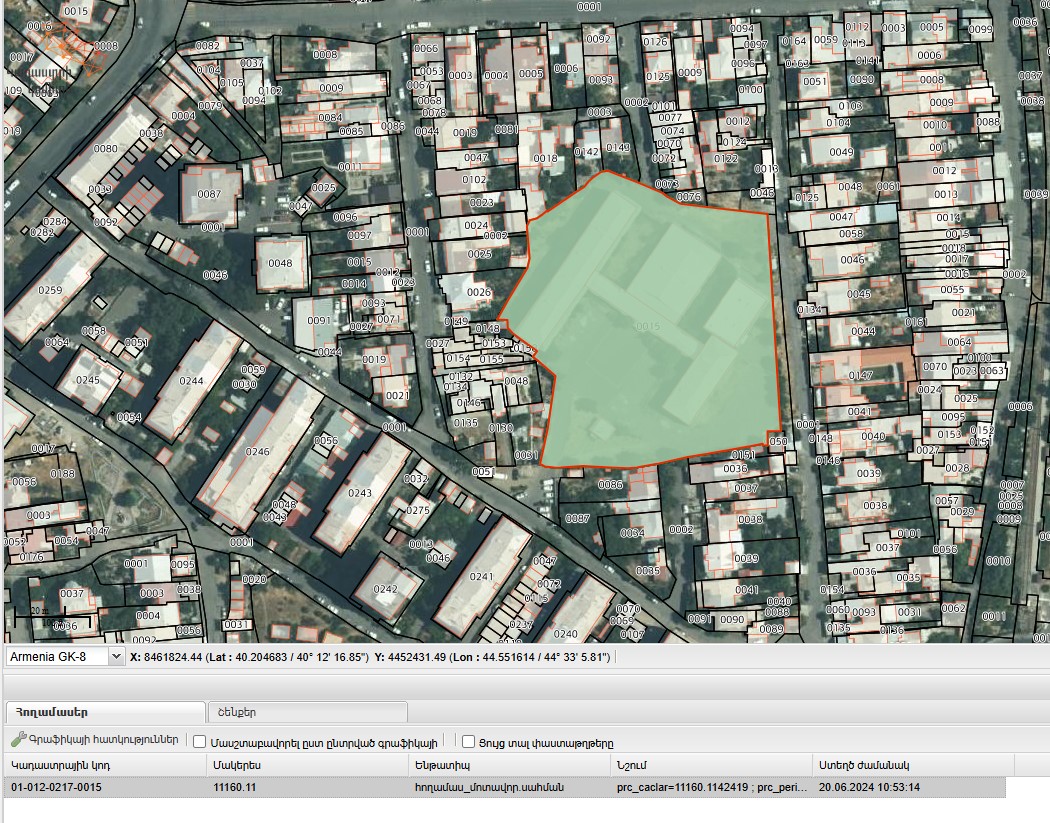
Task: Select the table row 01-012-0217-0015
Action: (x=505, y=788)
